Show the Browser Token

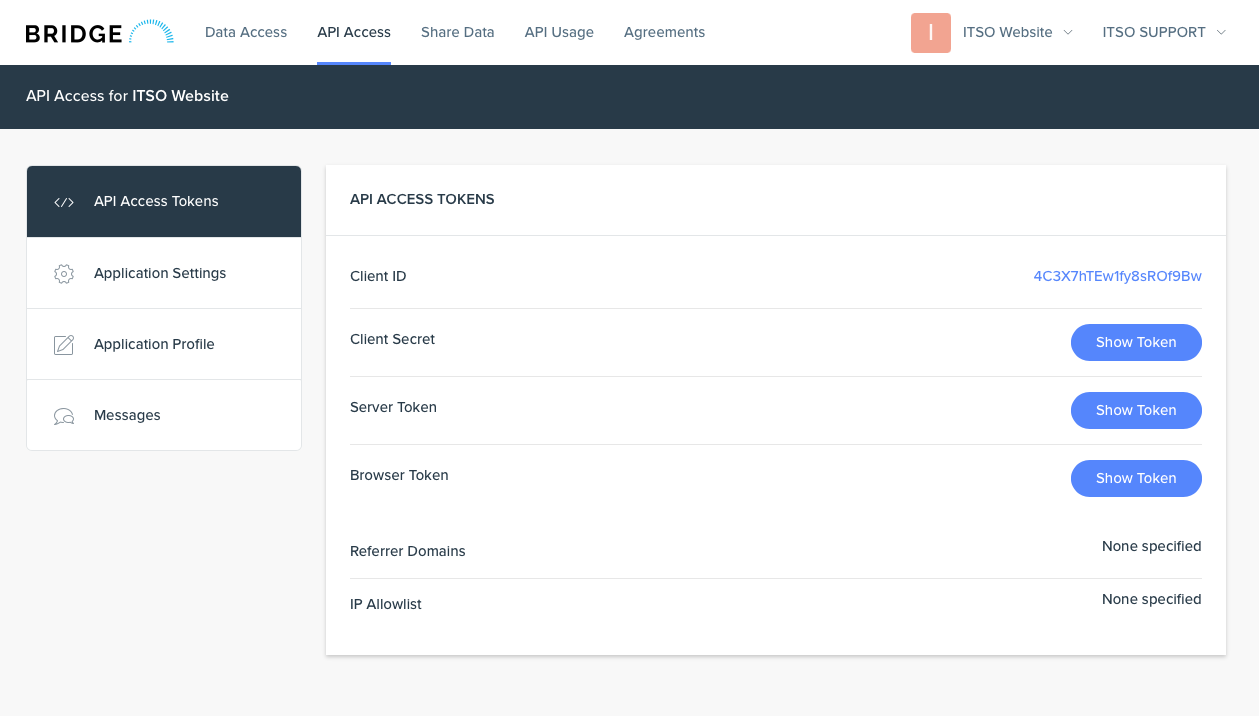pyautogui.click(x=1136, y=478)
